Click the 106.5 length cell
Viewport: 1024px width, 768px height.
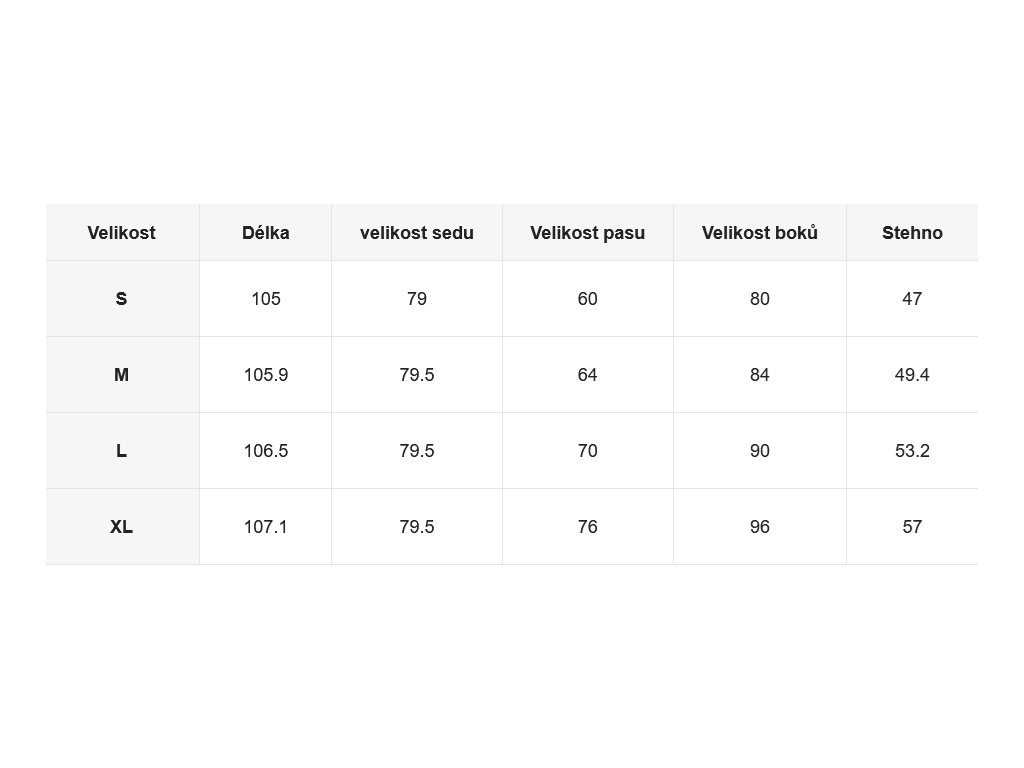[x=266, y=451]
